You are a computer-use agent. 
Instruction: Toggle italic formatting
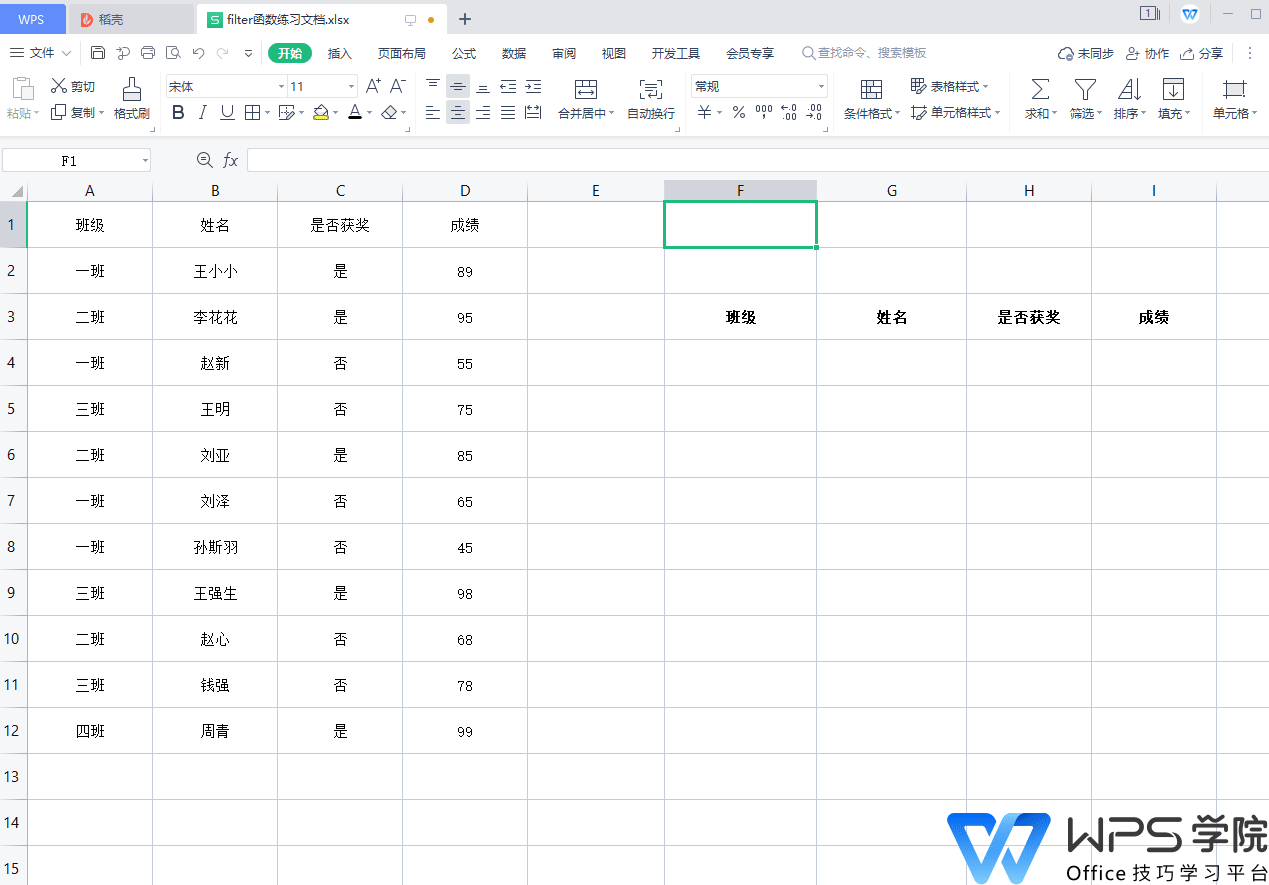203,113
